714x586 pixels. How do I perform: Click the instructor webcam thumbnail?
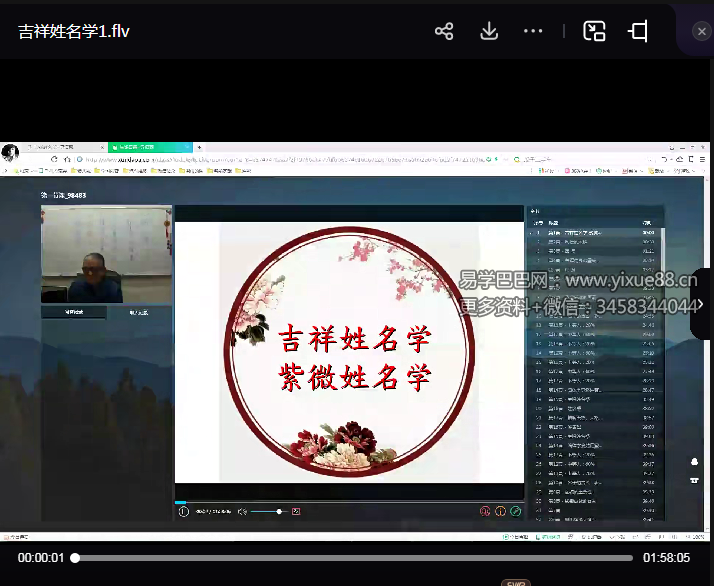coord(107,254)
